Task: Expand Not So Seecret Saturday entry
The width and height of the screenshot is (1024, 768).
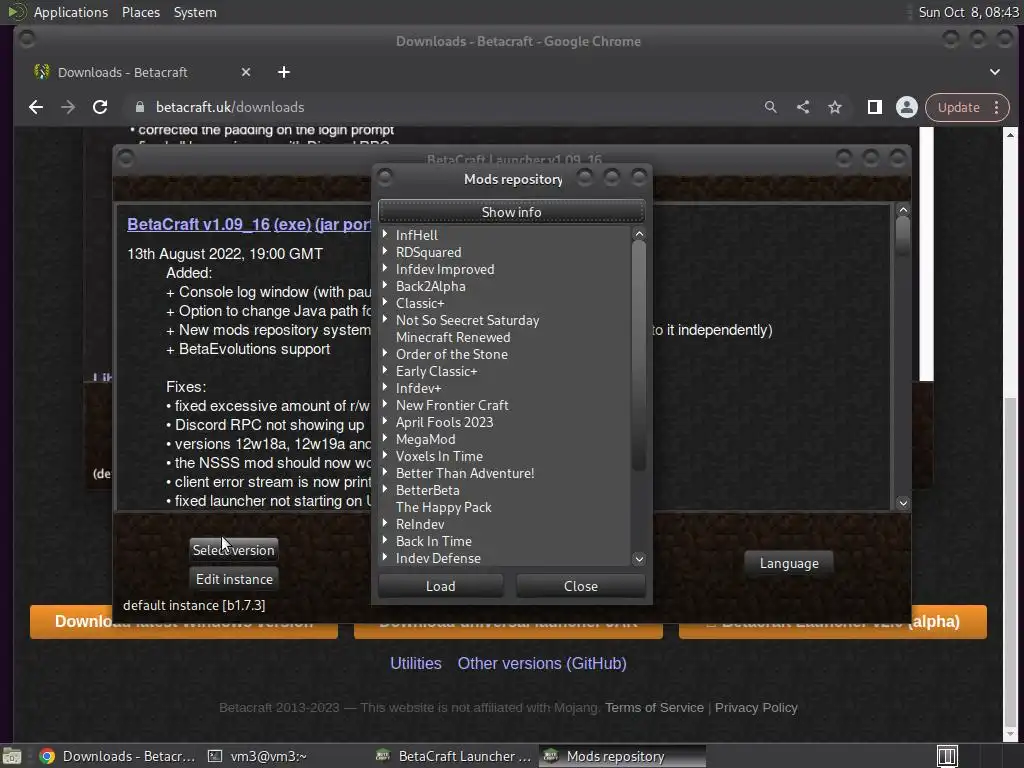Action: point(385,319)
